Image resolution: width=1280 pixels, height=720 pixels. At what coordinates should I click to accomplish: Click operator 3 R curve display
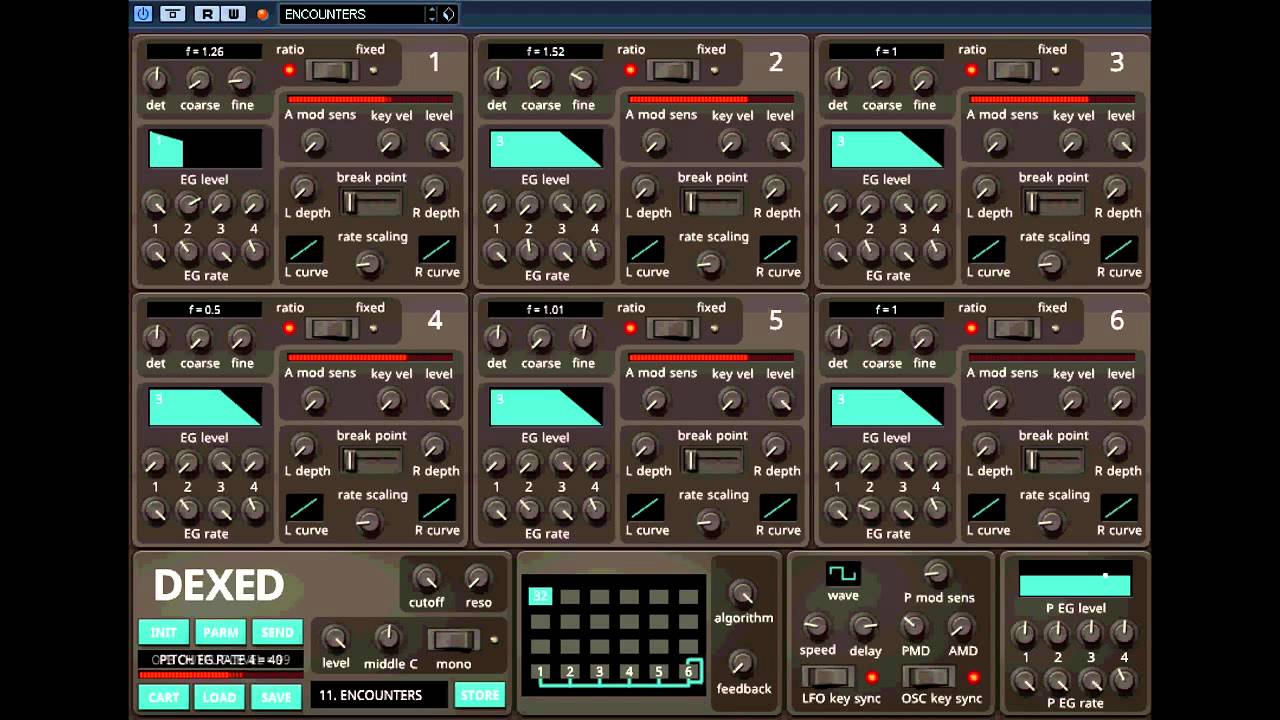click(x=1119, y=250)
